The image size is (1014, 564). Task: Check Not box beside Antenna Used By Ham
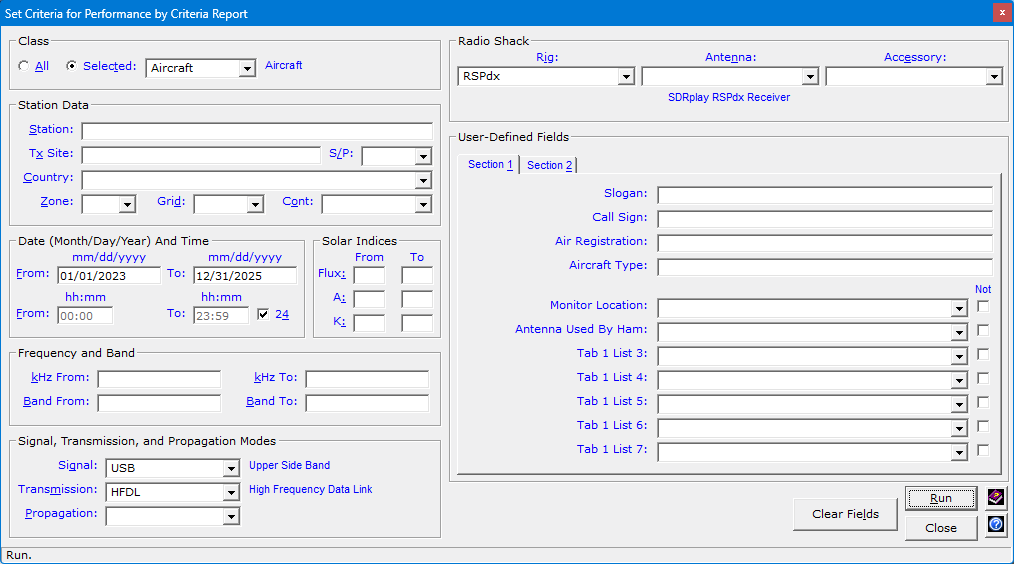coord(983,331)
